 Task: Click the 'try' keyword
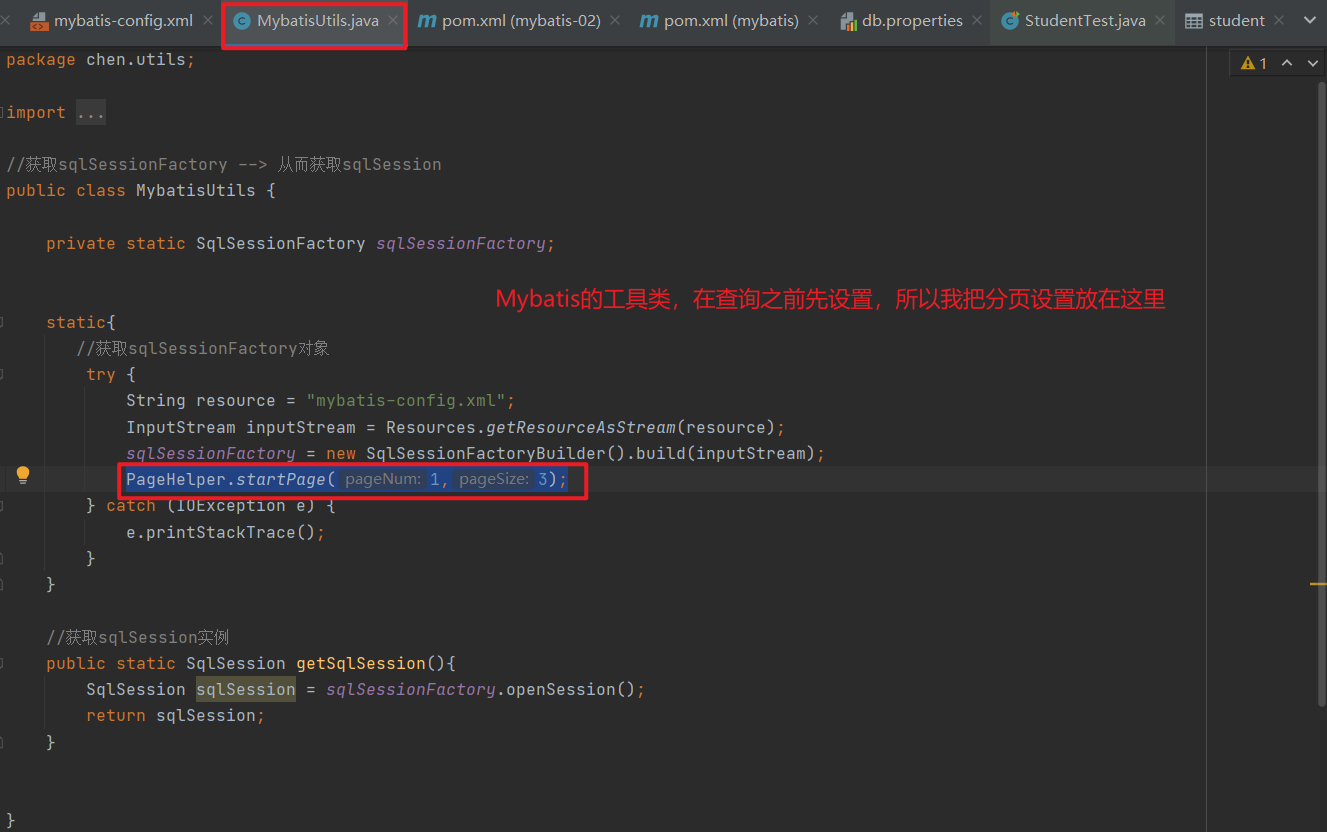(x=101, y=374)
